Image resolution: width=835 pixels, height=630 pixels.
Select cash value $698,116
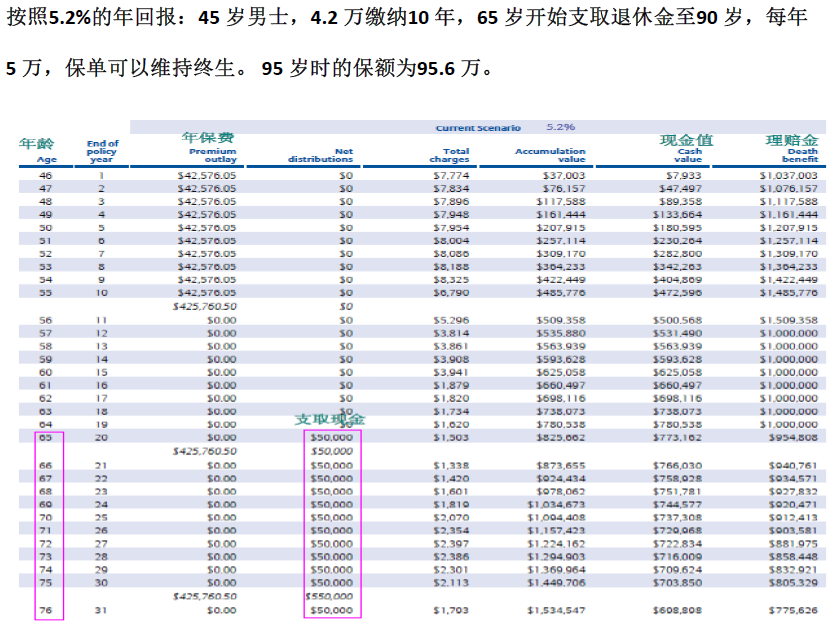pos(678,399)
